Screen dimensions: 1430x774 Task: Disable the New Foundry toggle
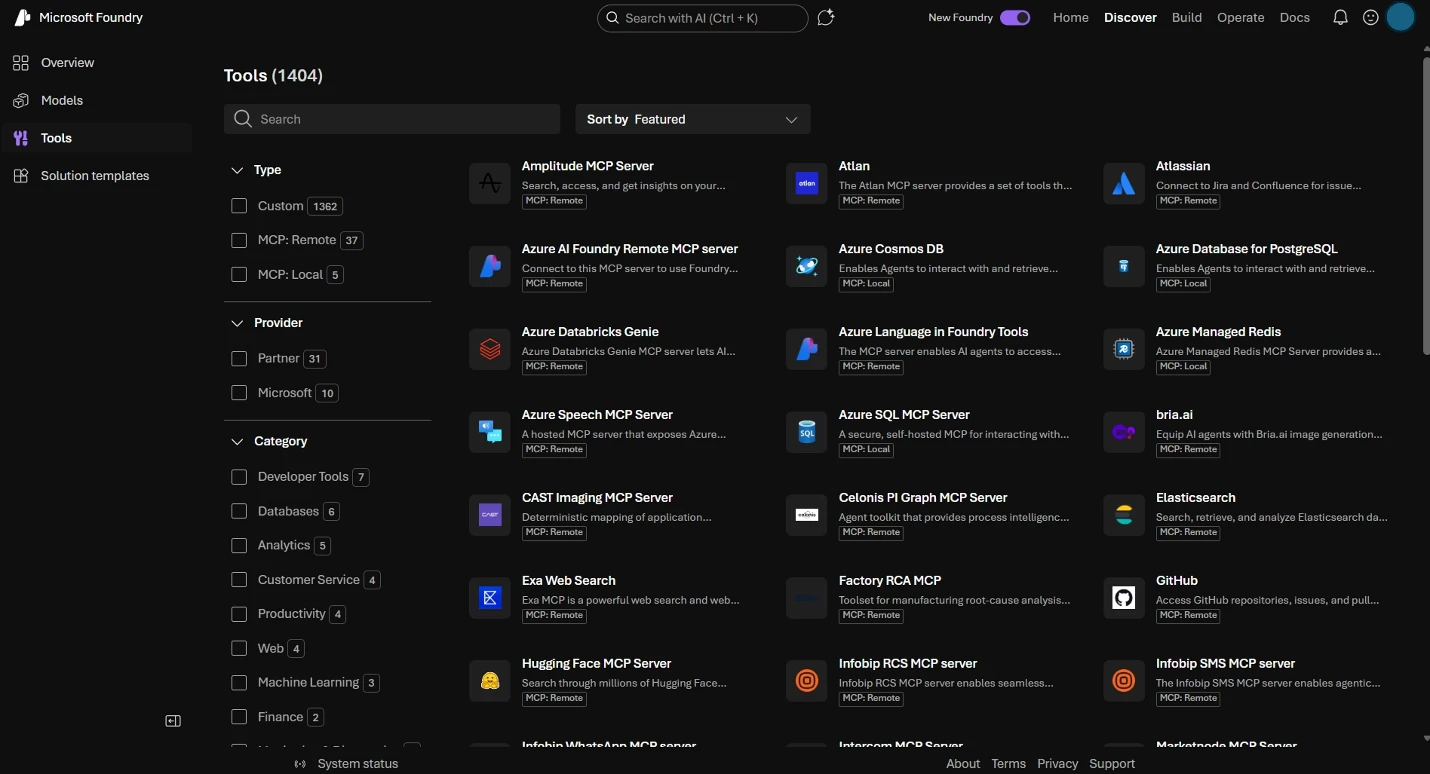click(x=1013, y=17)
